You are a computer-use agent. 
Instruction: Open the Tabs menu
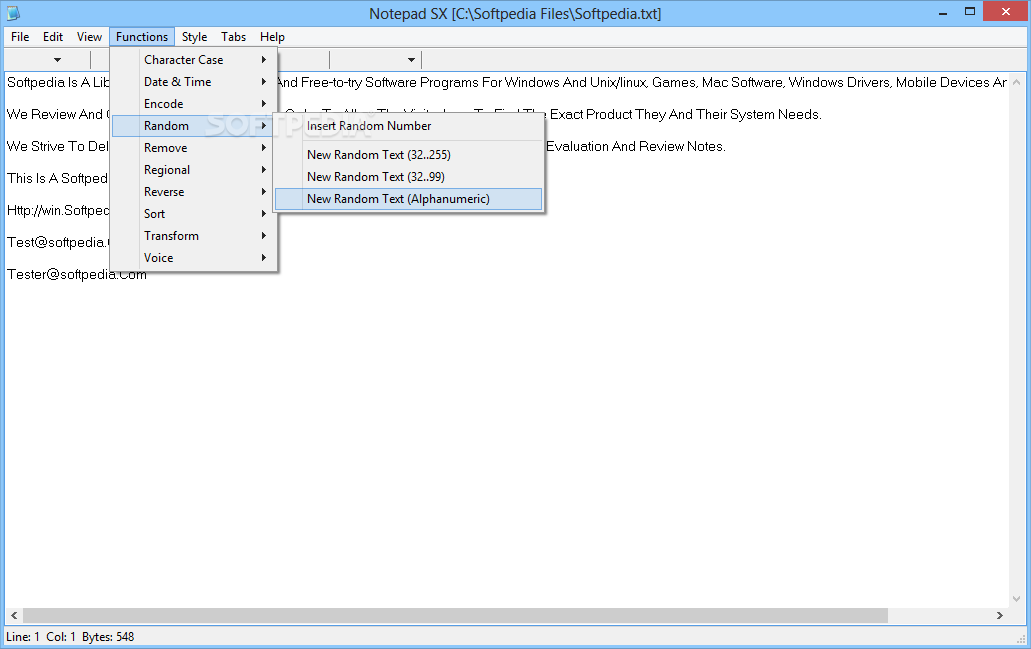point(233,37)
